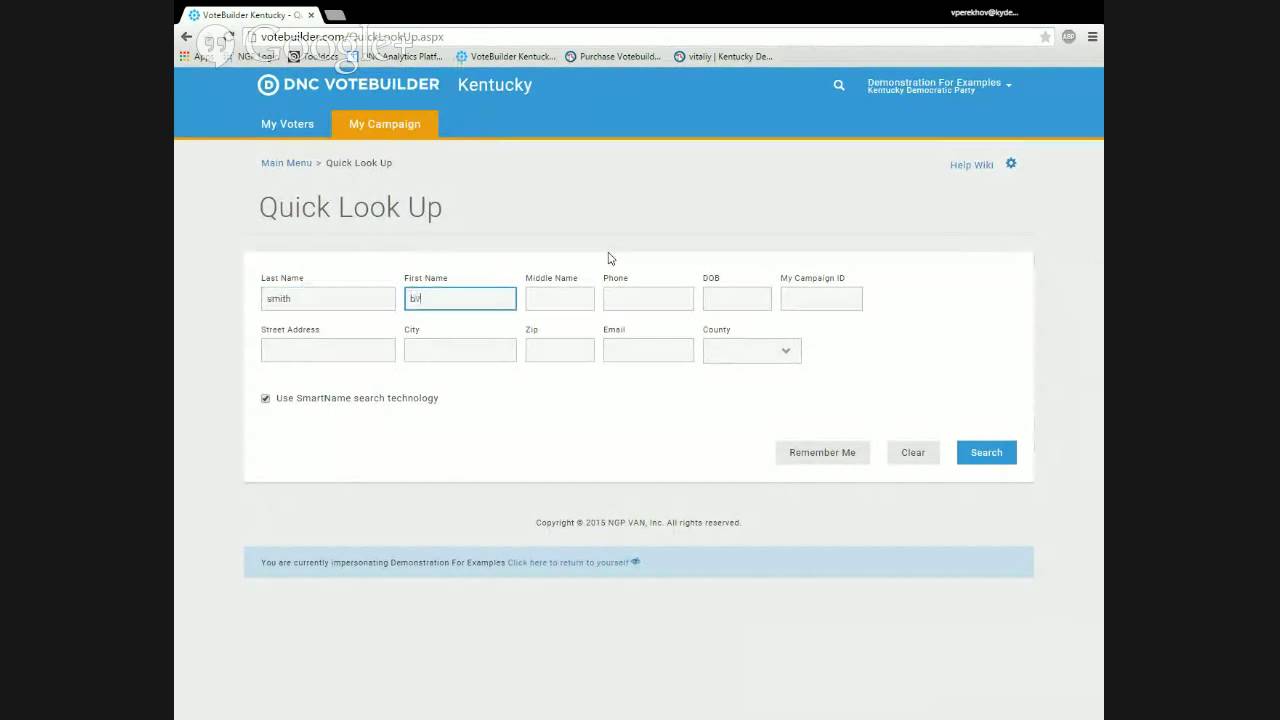Click the My Campaign ID field
This screenshot has width=1280, height=720.
pos(821,298)
